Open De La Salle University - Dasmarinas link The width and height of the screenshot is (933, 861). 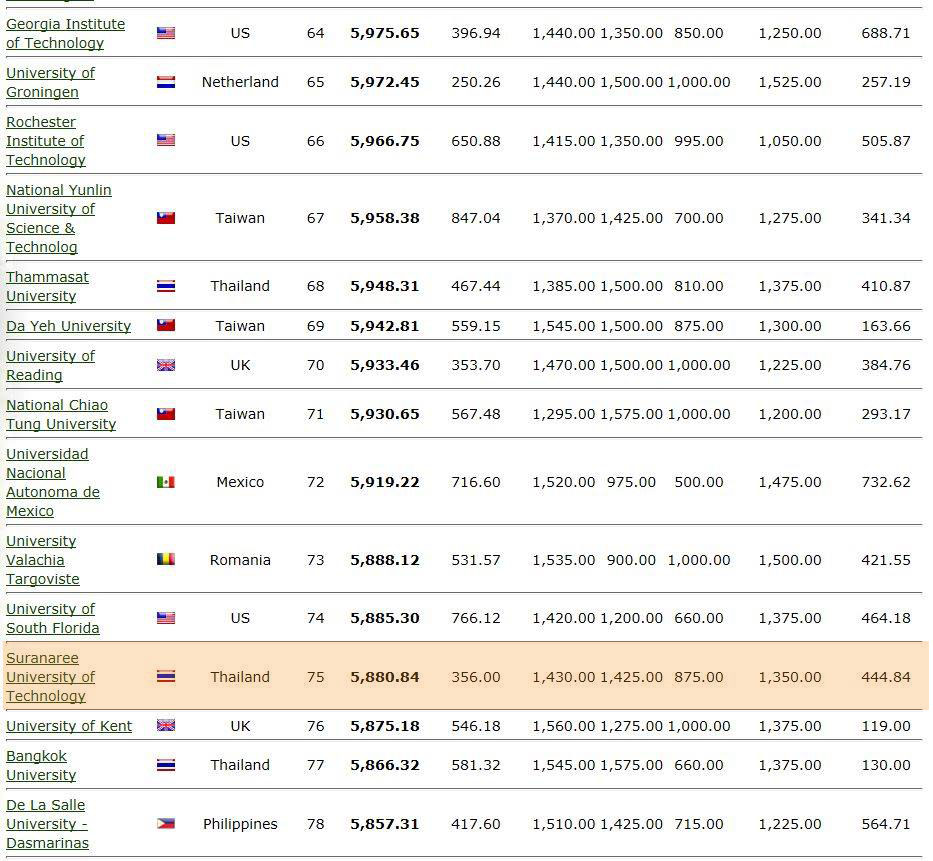tap(48, 824)
